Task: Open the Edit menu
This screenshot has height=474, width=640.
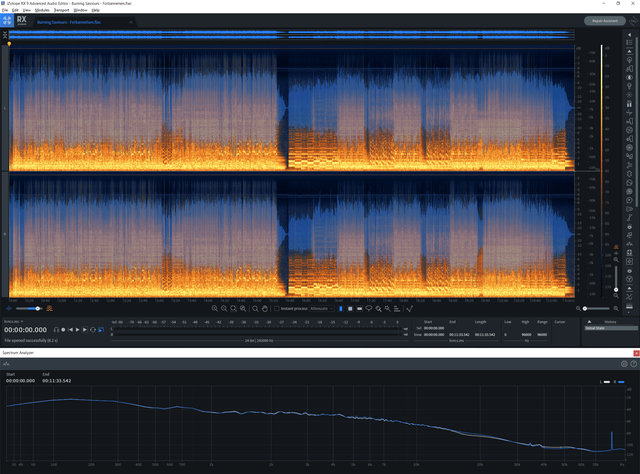Action: pos(15,10)
